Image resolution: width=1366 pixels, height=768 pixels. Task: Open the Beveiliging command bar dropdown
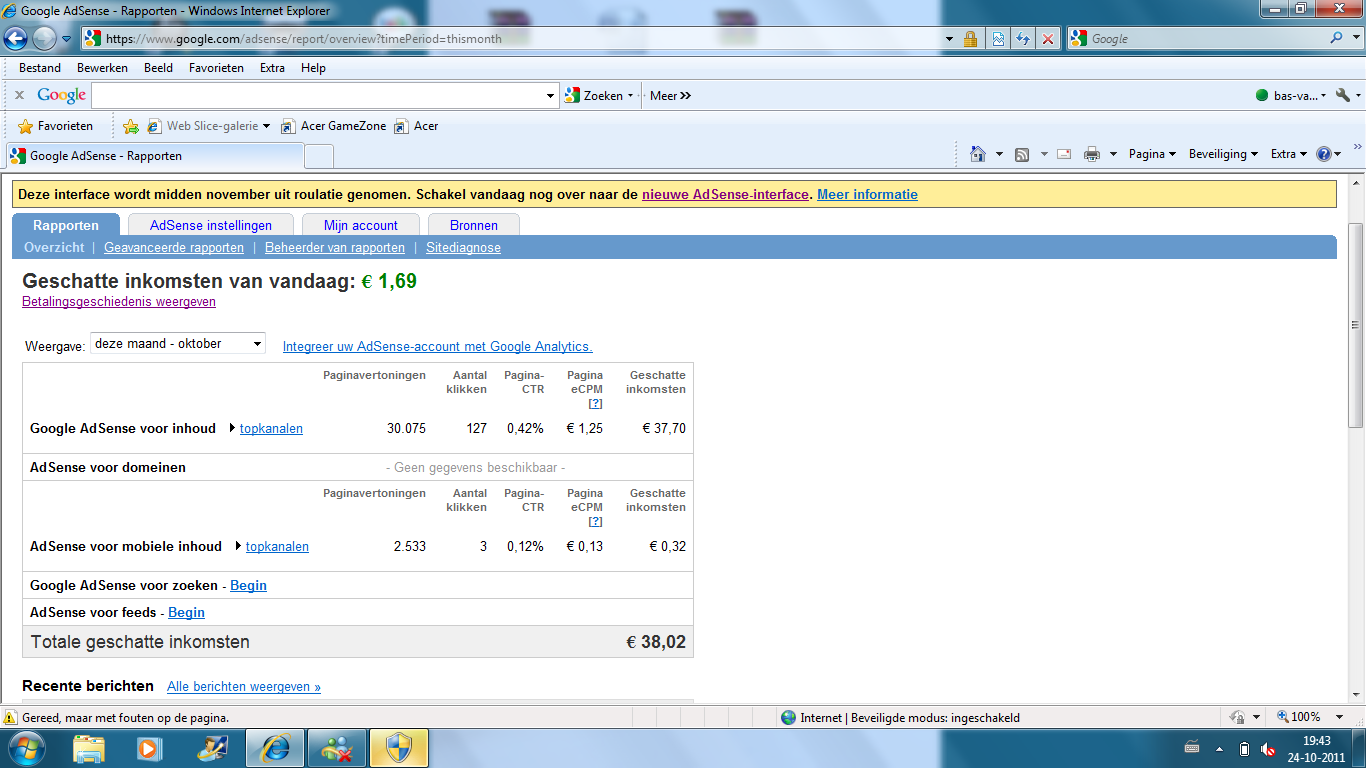[x=1225, y=154]
